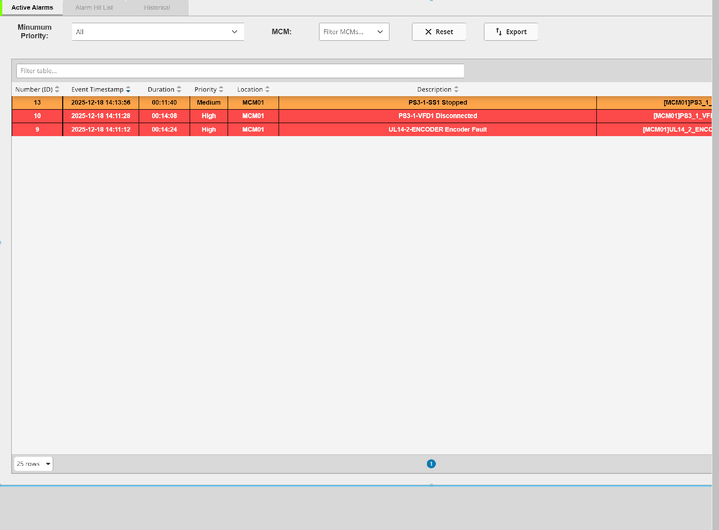Sort by Description column icon

coord(456,90)
